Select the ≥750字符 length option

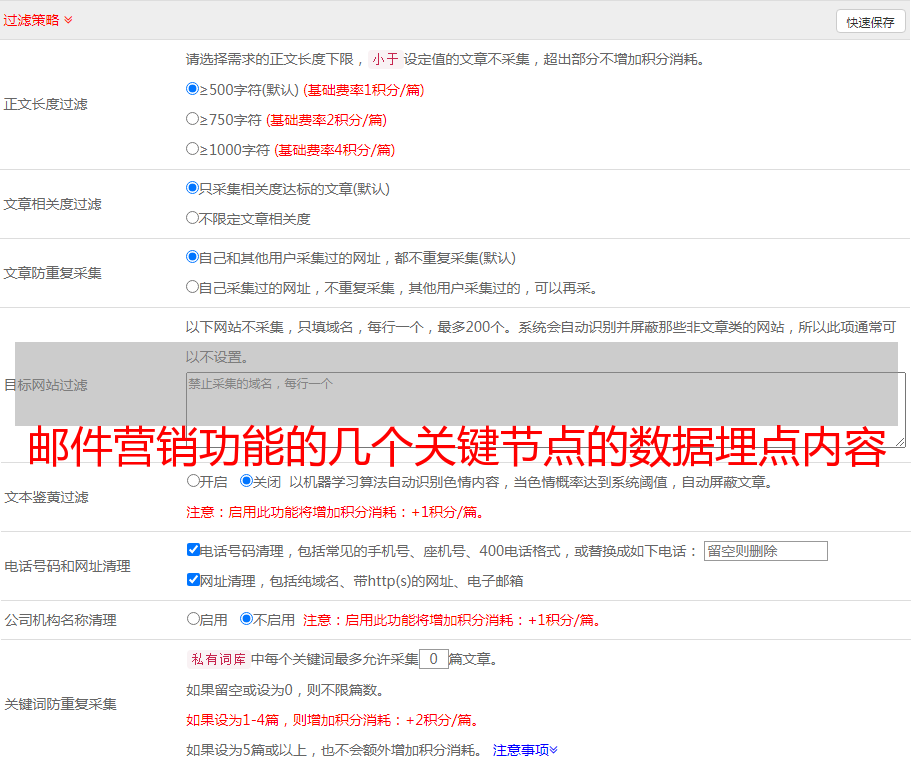tap(193, 119)
